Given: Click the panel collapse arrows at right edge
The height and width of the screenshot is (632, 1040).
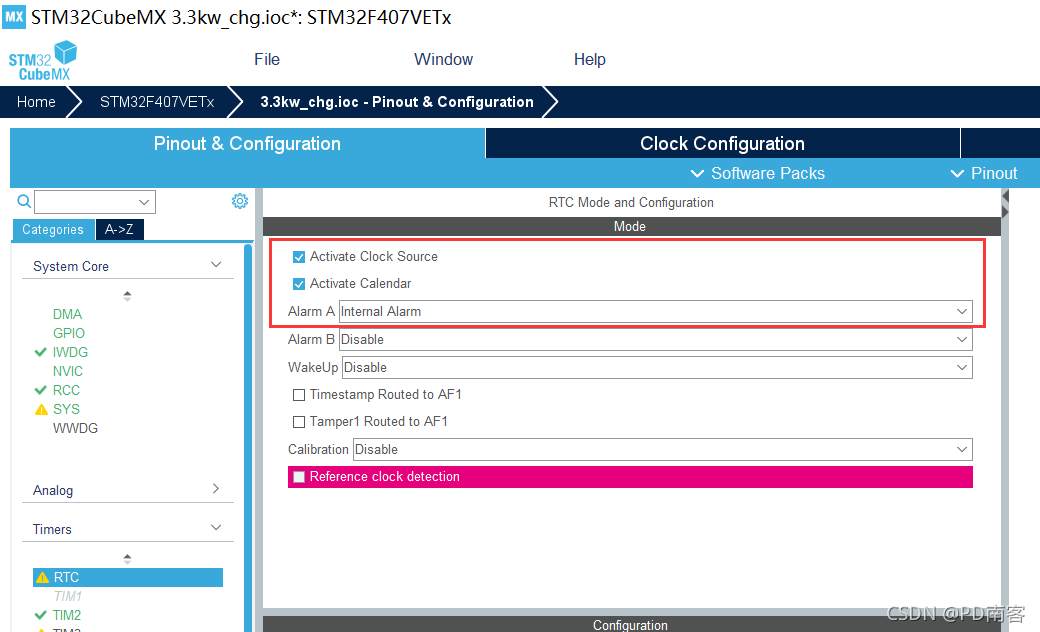Looking at the screenshot, I should [x=1006, y=204].
